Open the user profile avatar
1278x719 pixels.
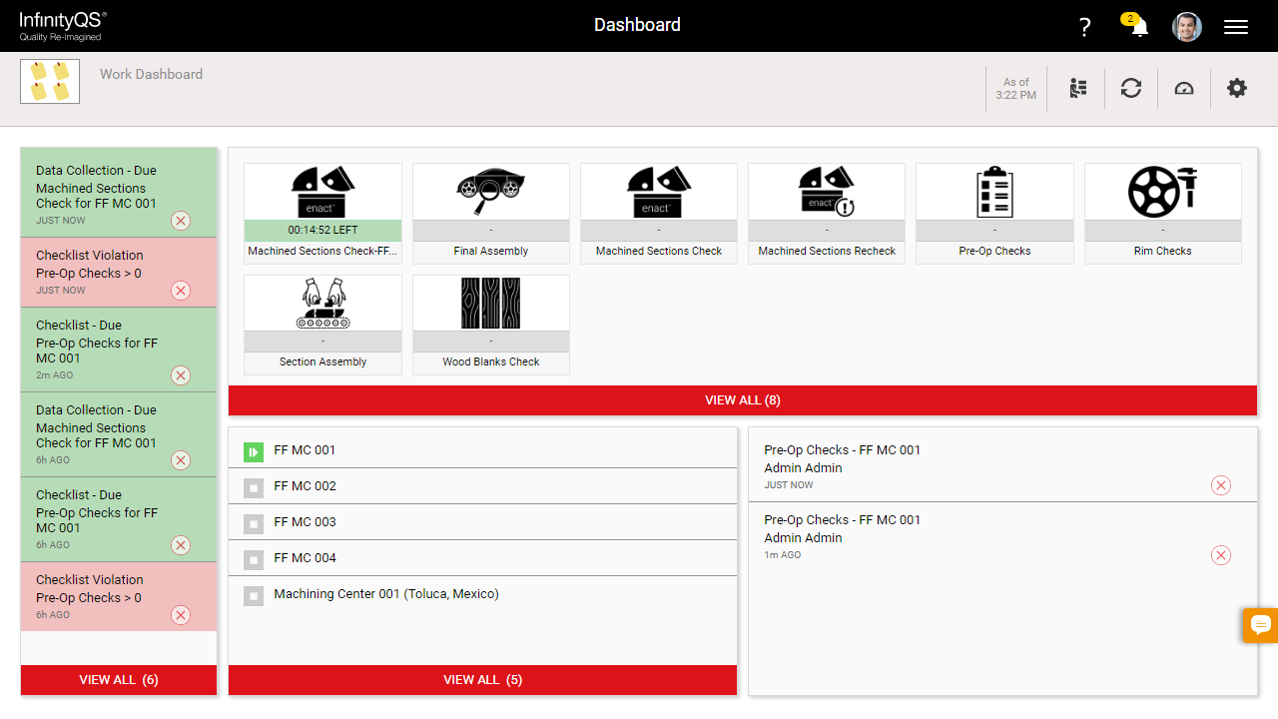(x=1187, y=27)
